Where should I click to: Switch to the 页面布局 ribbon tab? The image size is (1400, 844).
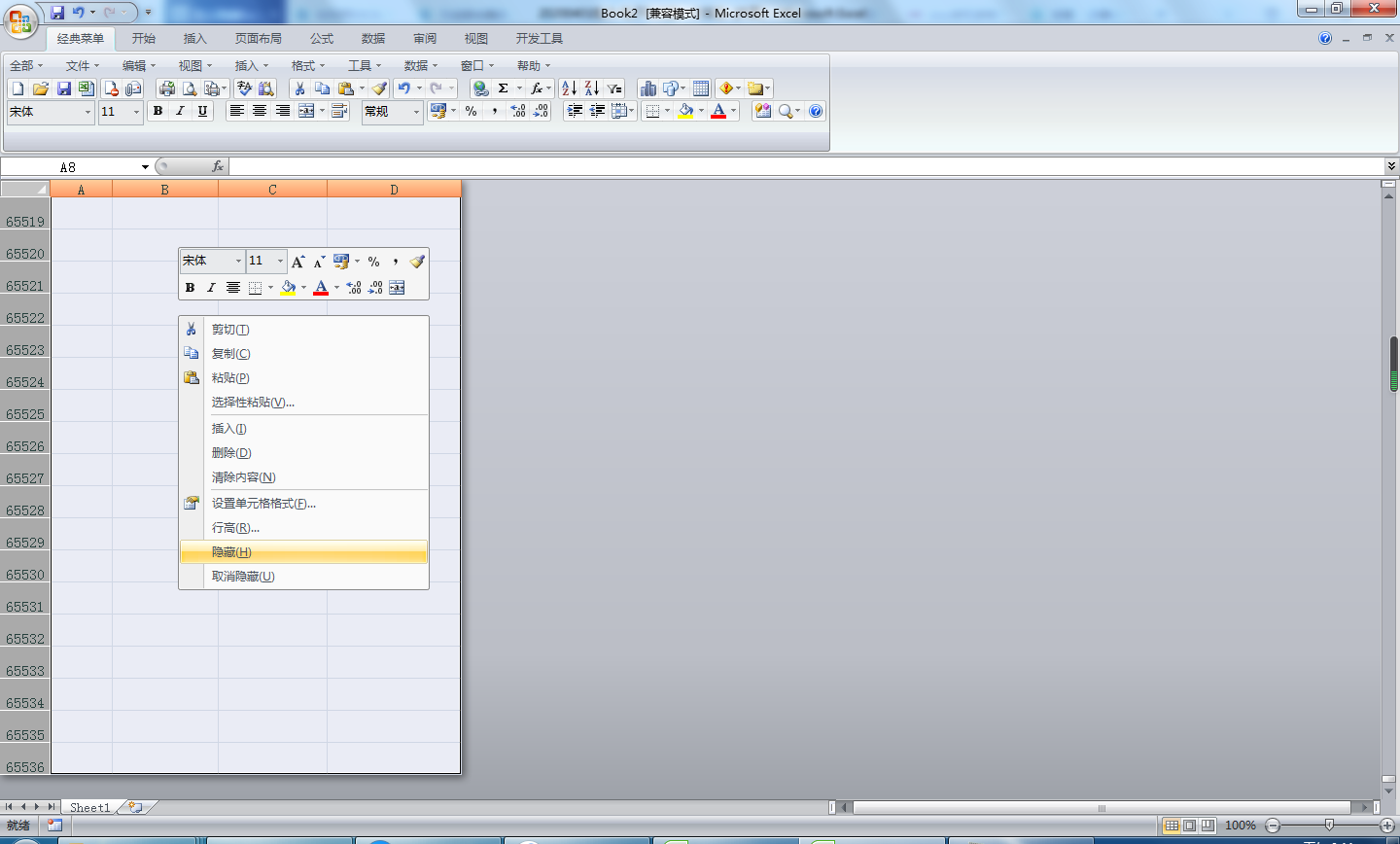(259, 39)
